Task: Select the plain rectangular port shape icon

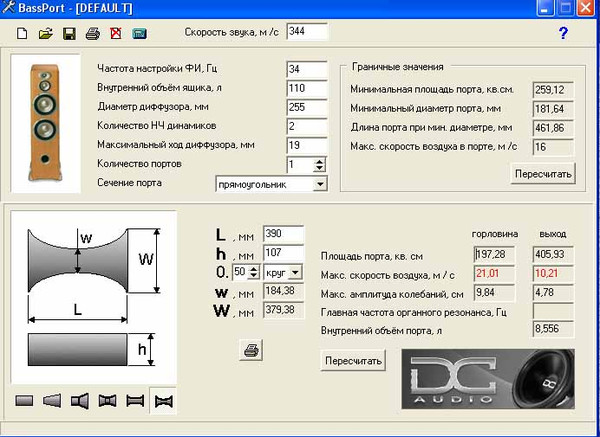Action: tap(24, 401)
